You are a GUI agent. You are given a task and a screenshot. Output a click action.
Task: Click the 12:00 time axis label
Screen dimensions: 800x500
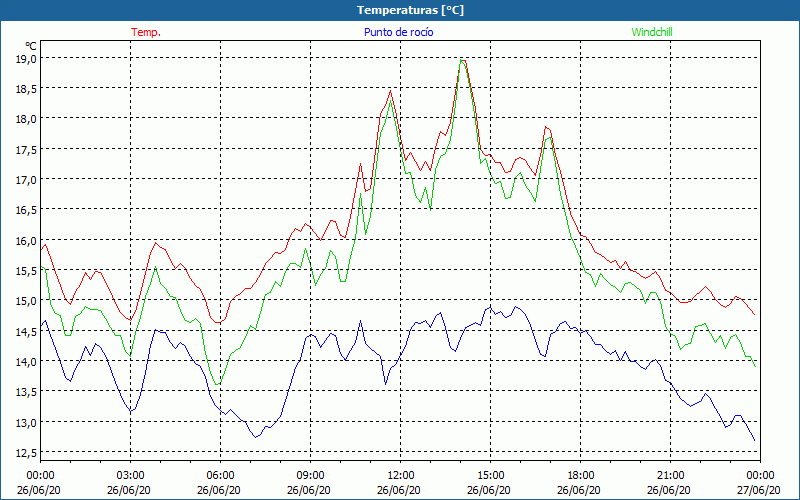point(401,476)
